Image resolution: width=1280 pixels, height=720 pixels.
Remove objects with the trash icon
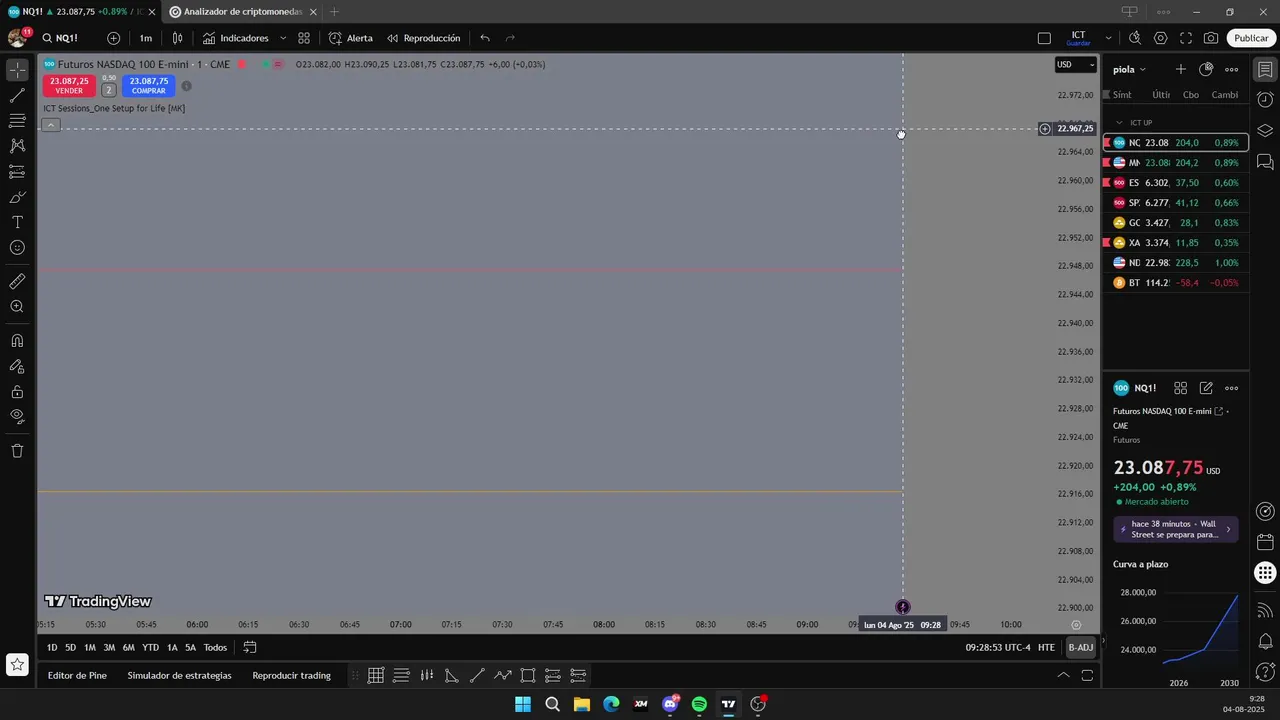click(17, 451)
